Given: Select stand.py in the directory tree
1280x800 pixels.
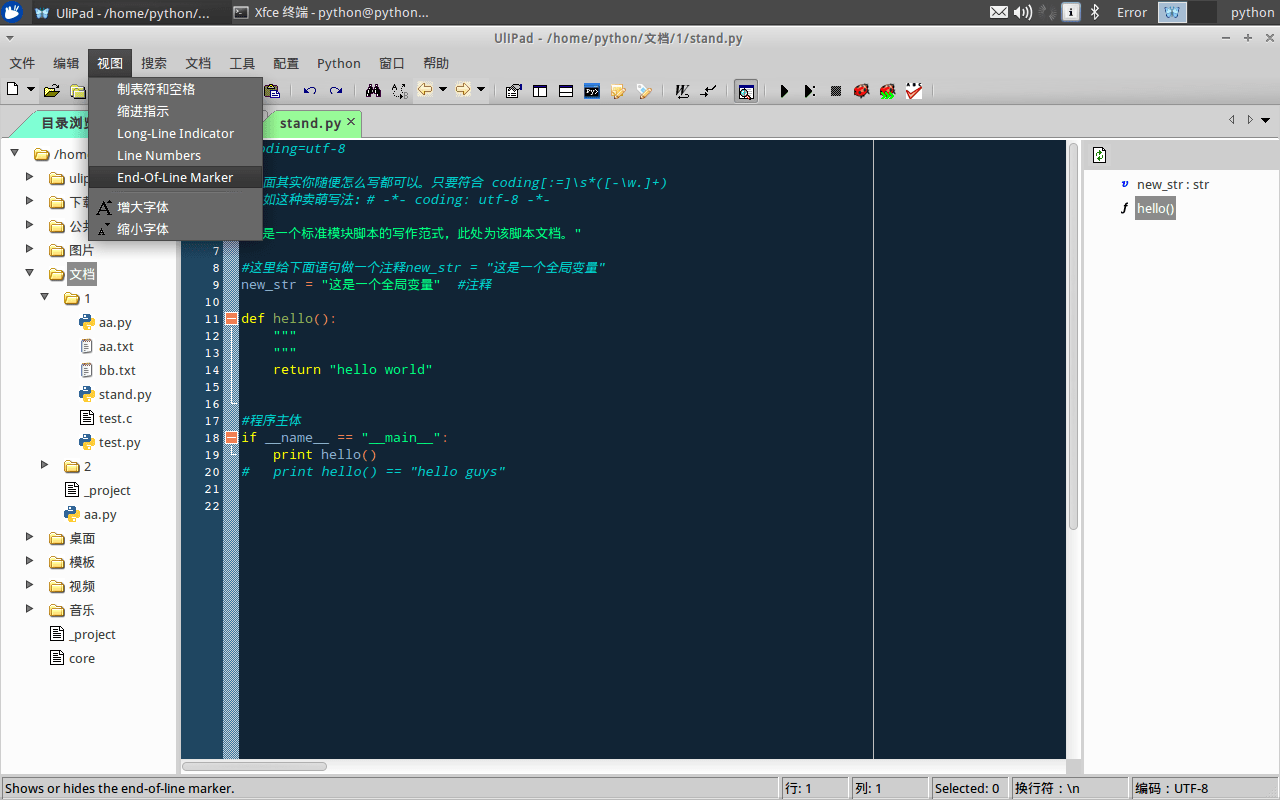Looking at the screenshot, I should pyautogui.click(x=125, y=394).
